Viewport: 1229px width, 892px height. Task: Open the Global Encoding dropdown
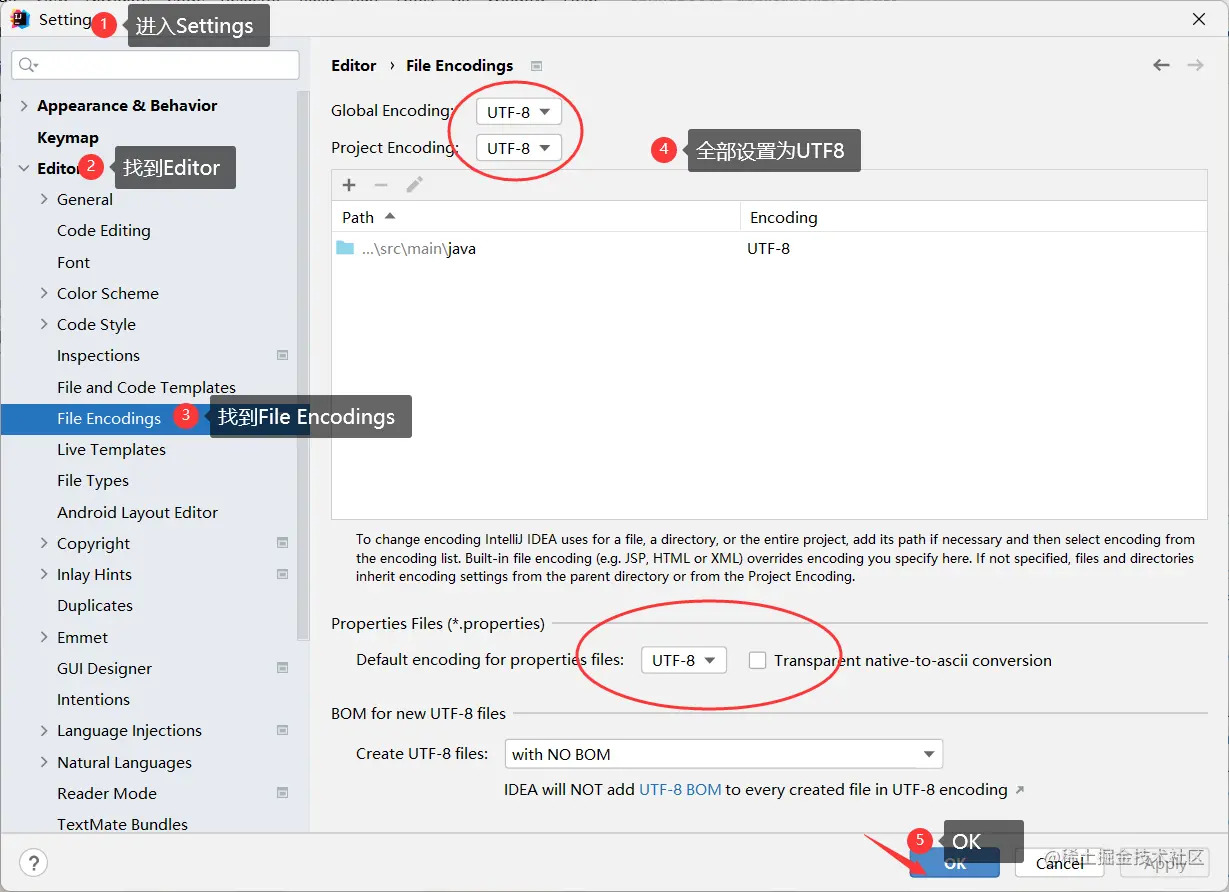click(518, 111)
